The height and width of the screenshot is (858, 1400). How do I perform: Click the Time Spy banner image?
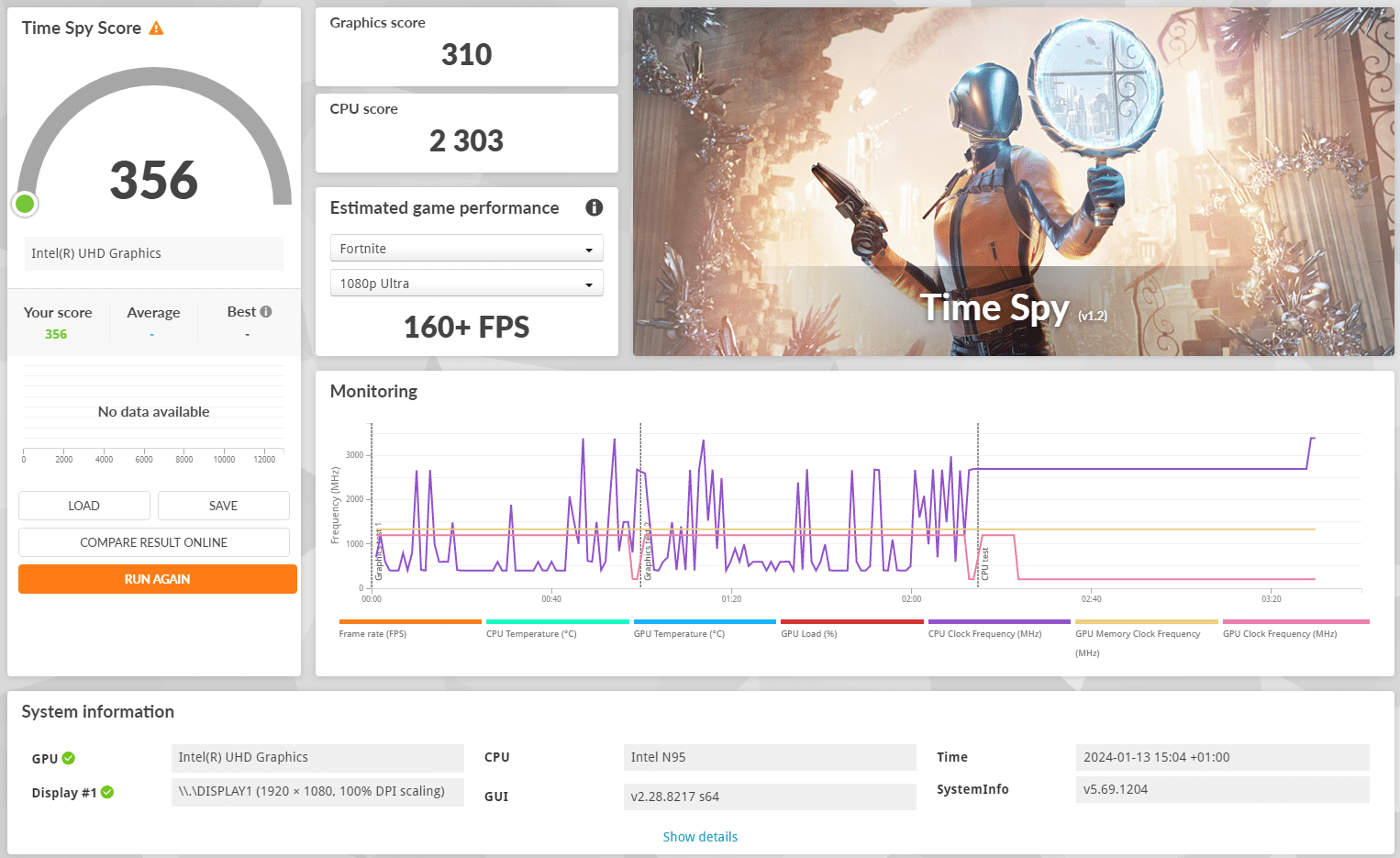point(1014,182)
